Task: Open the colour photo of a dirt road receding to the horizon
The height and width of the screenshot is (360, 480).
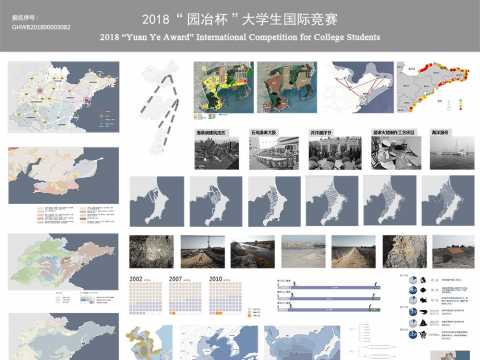Action: [x=354, y=252]
